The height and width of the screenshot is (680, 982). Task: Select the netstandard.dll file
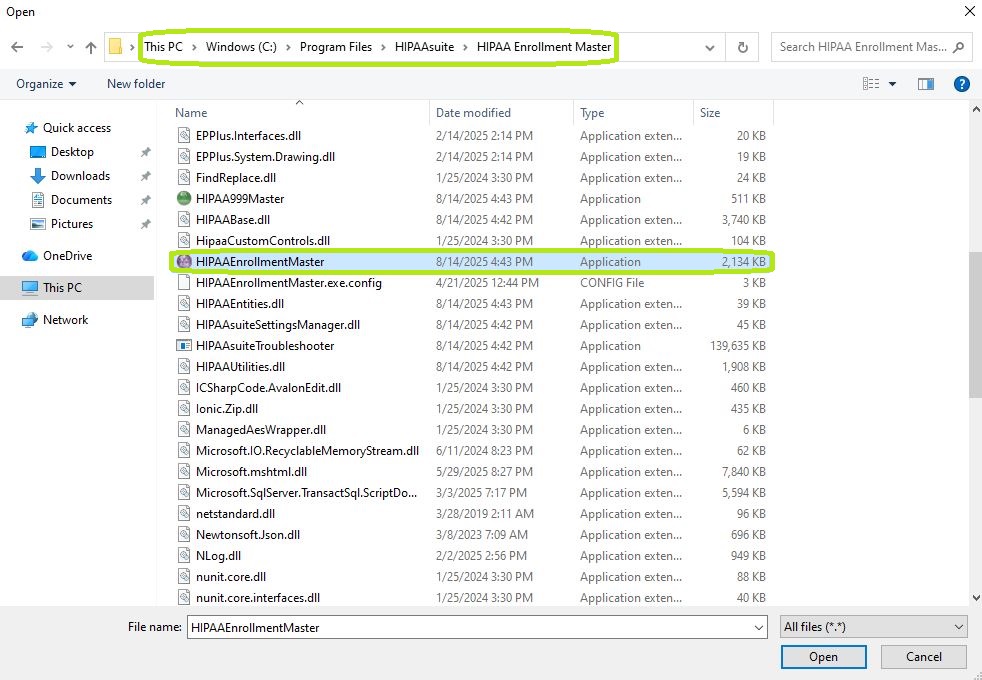[235, 513]
